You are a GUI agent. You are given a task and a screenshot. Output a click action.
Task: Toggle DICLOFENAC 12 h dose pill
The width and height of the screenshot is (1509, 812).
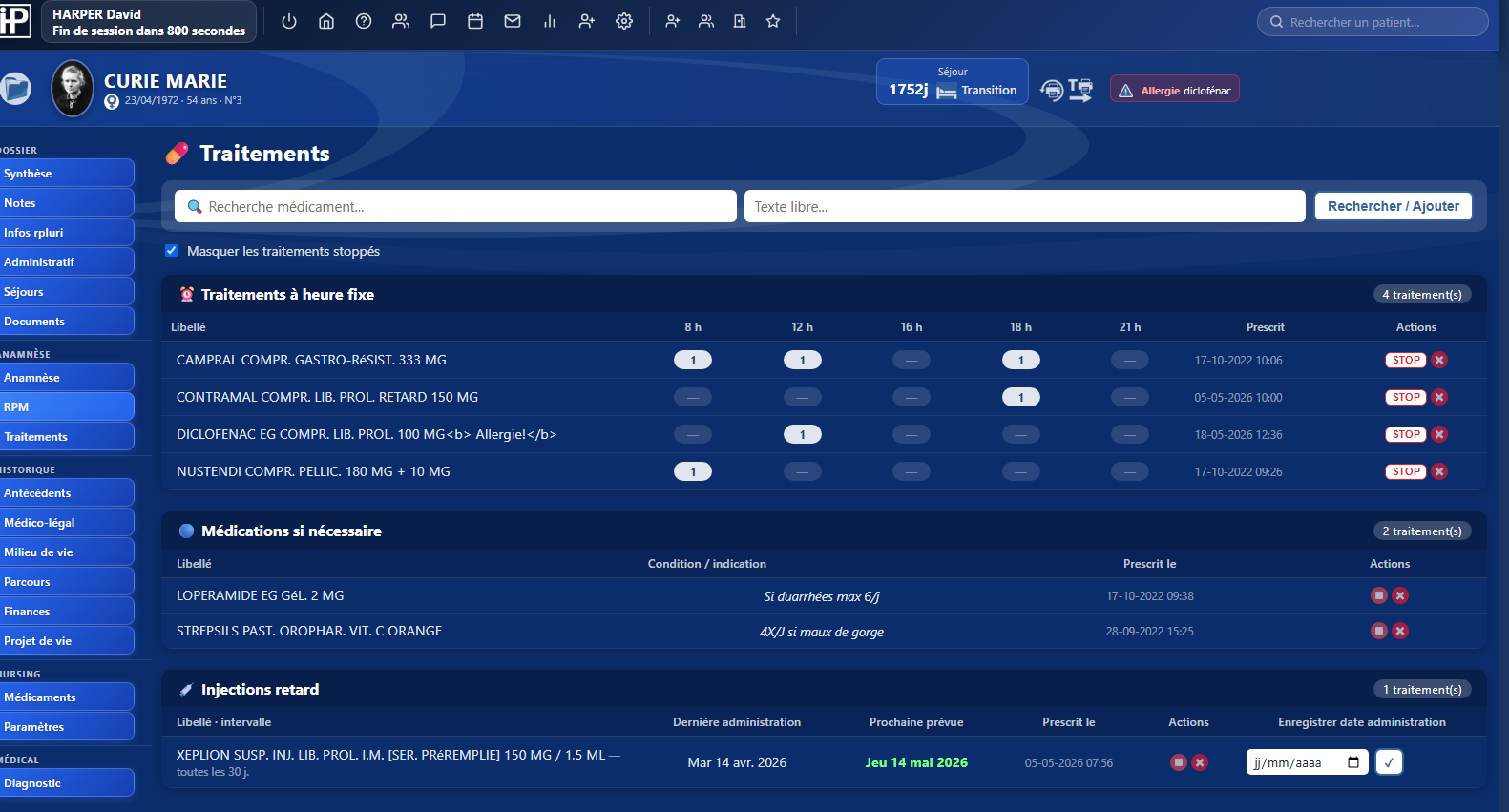click(803, 434)
